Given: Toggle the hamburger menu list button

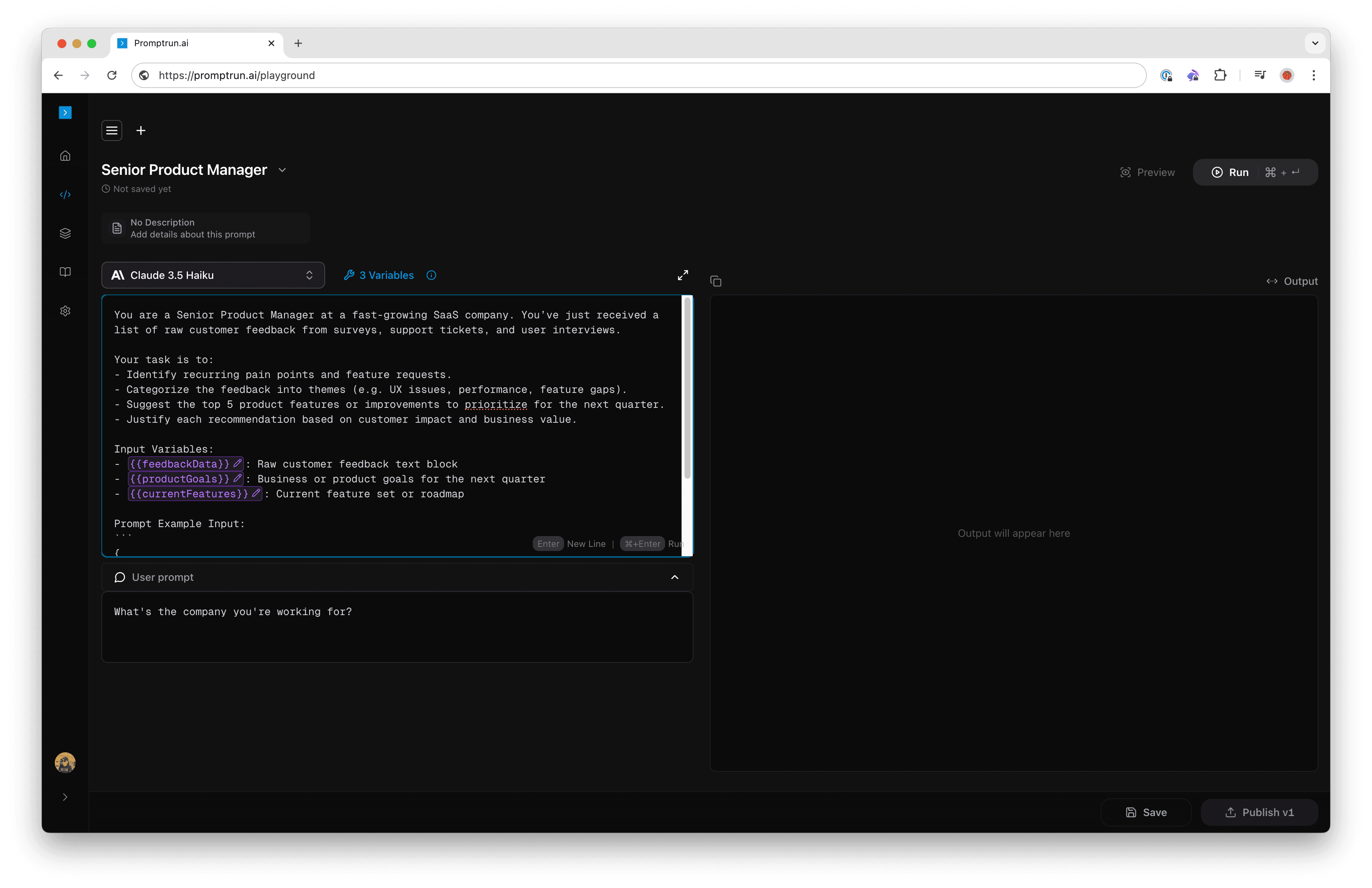Looking at the screenshot, I should point(112,130).
